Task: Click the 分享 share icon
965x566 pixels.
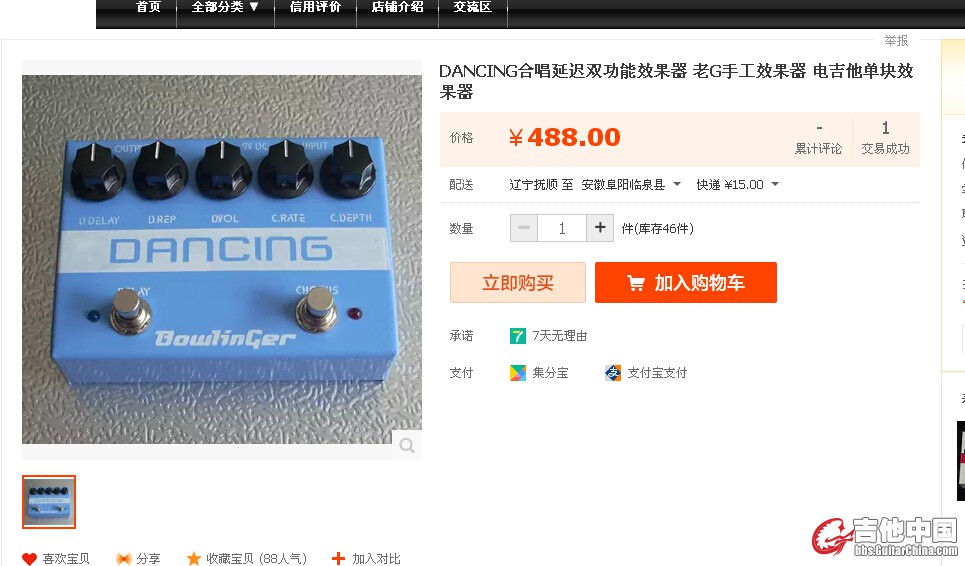Action: coord(124,559)
